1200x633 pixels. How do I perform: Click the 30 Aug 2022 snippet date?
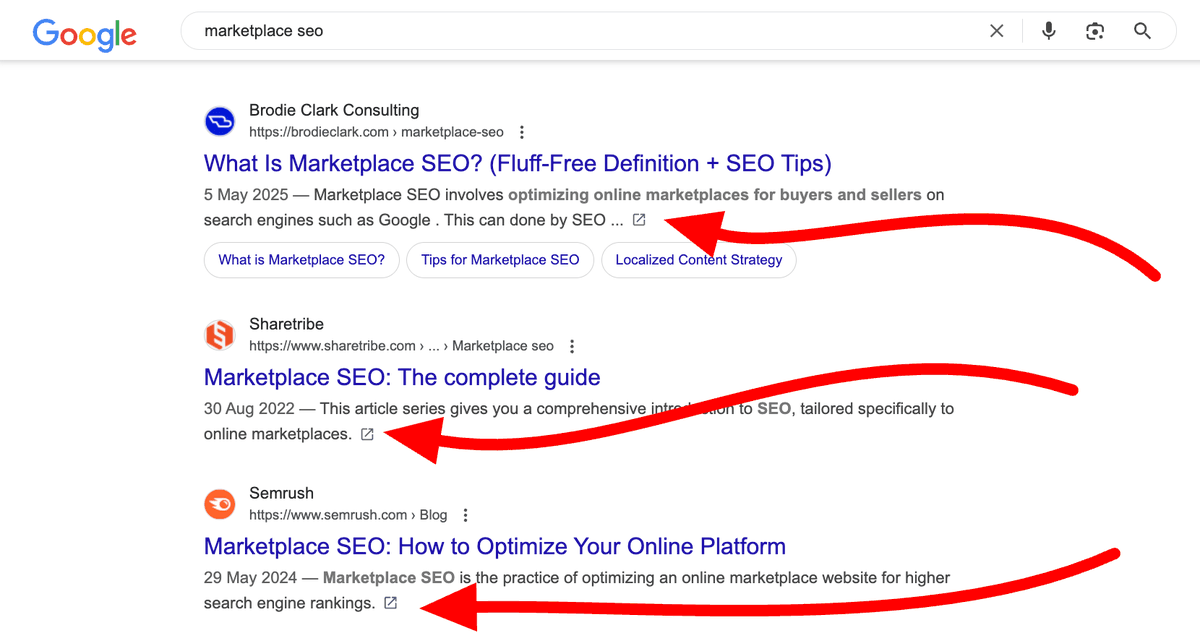tap(249, 408)
